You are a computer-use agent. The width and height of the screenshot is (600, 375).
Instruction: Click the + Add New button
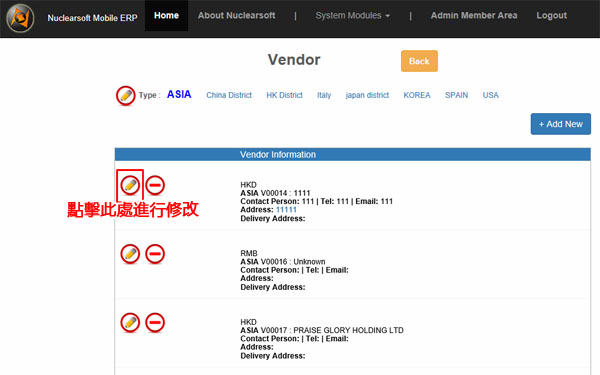click(x=561, y=124)
